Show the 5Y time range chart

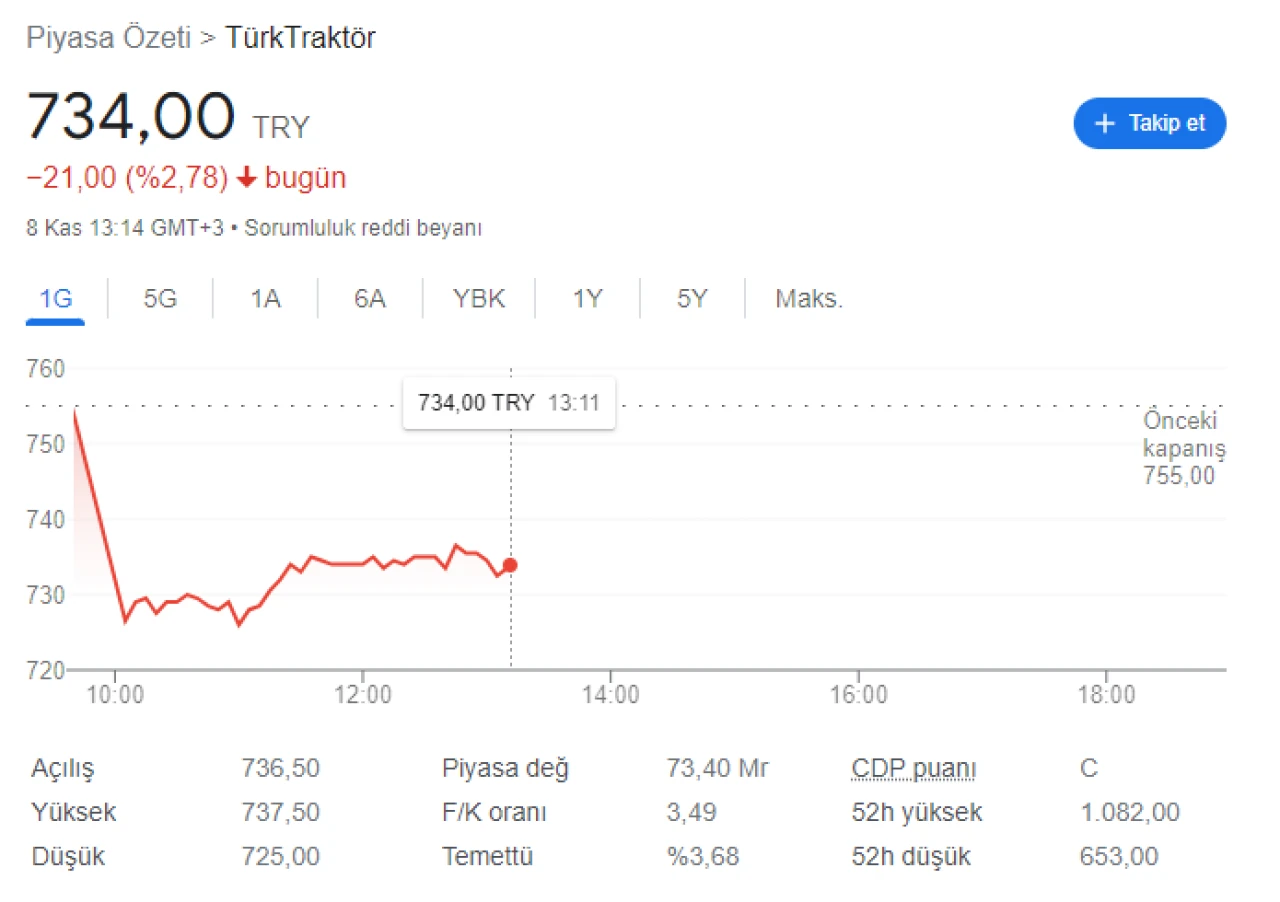coord(692,299)
